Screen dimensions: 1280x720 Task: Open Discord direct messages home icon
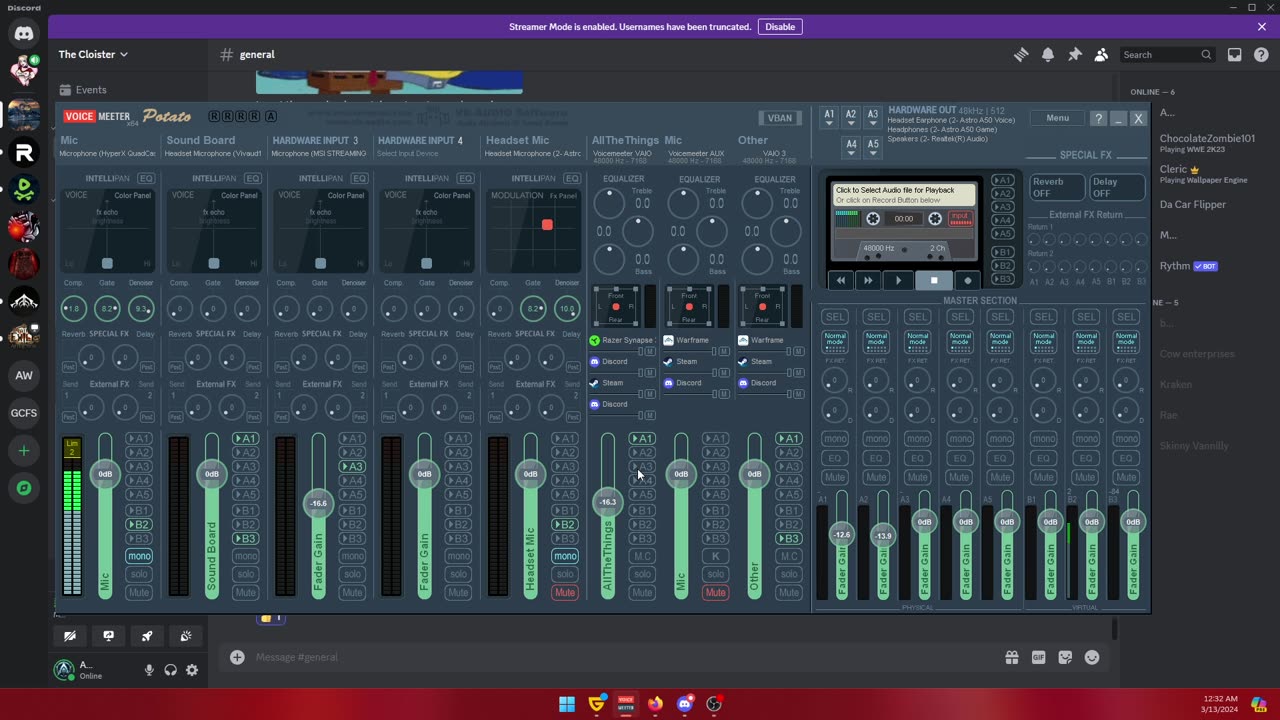tap(24, 33)
